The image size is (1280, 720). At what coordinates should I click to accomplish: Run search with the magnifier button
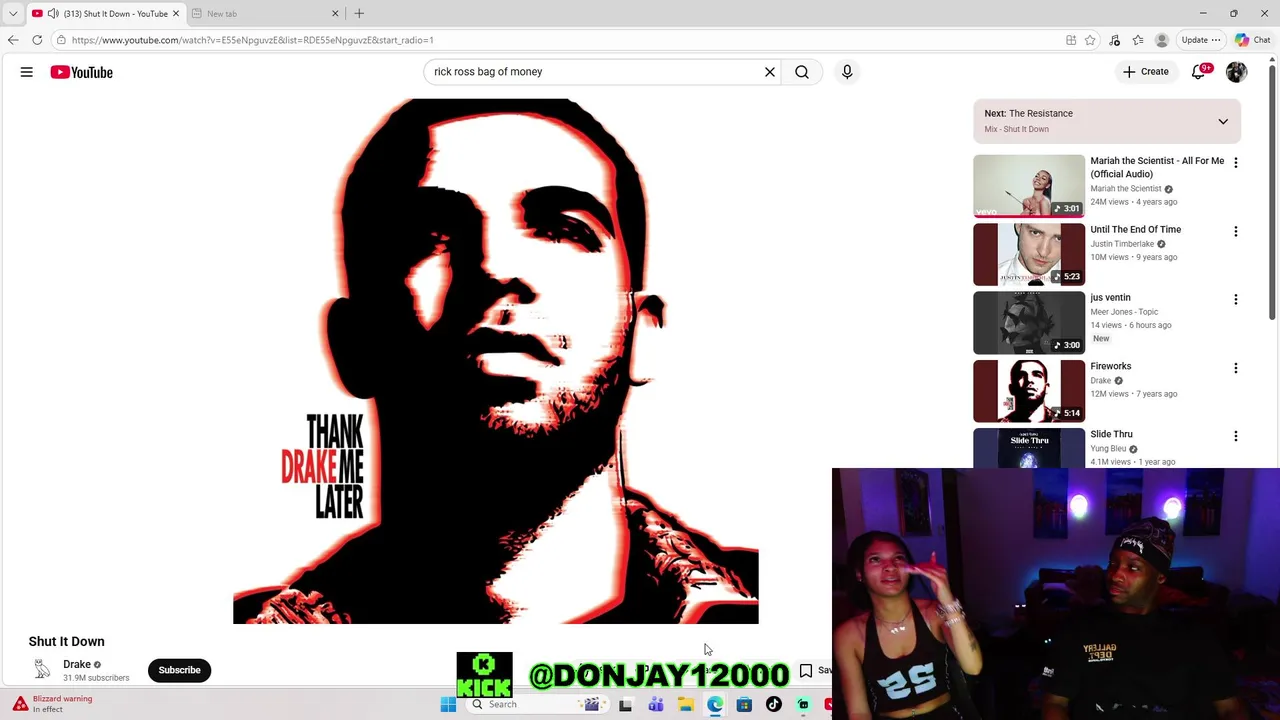pos(802,72)
